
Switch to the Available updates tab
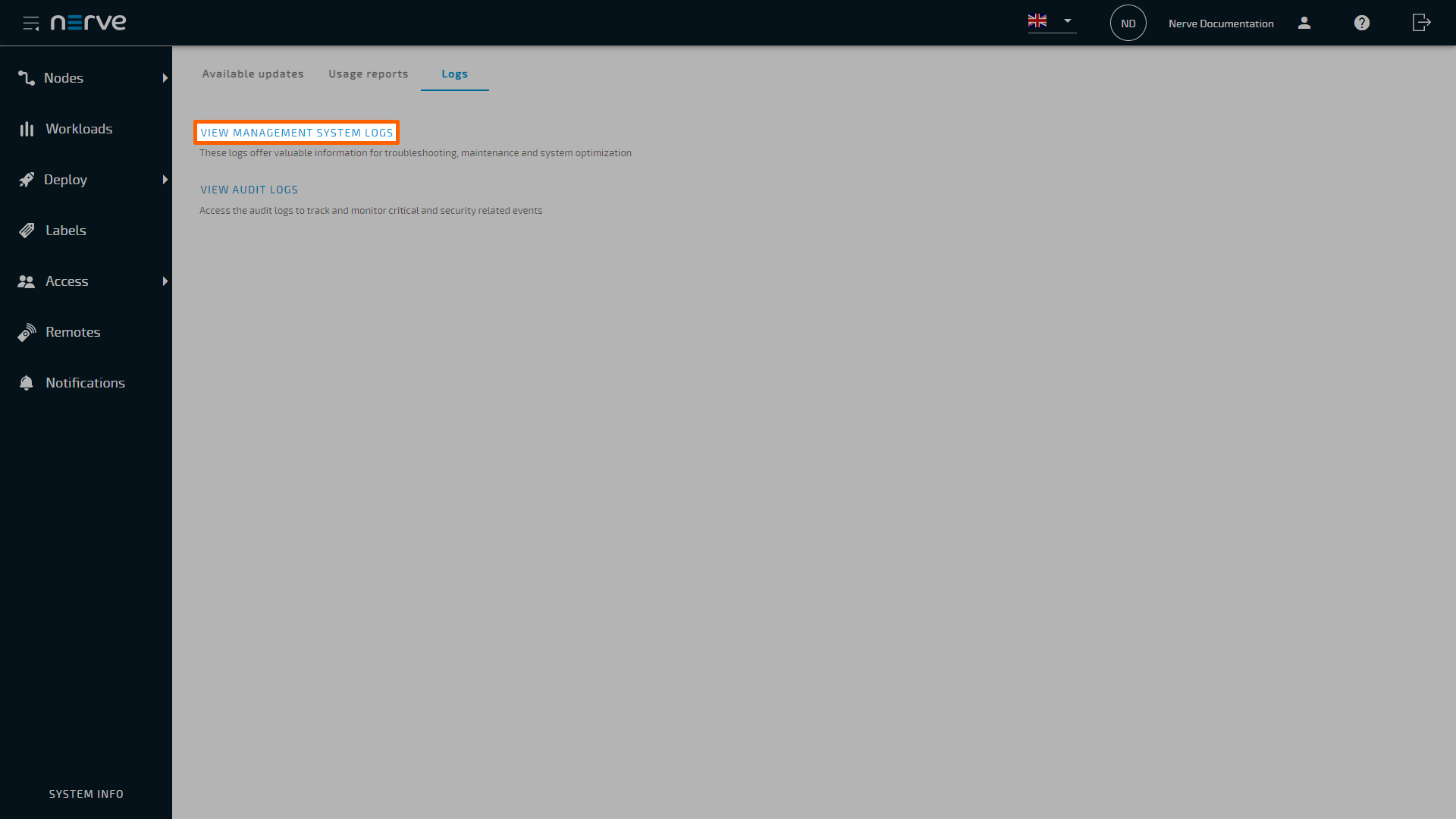click(252, 73)
